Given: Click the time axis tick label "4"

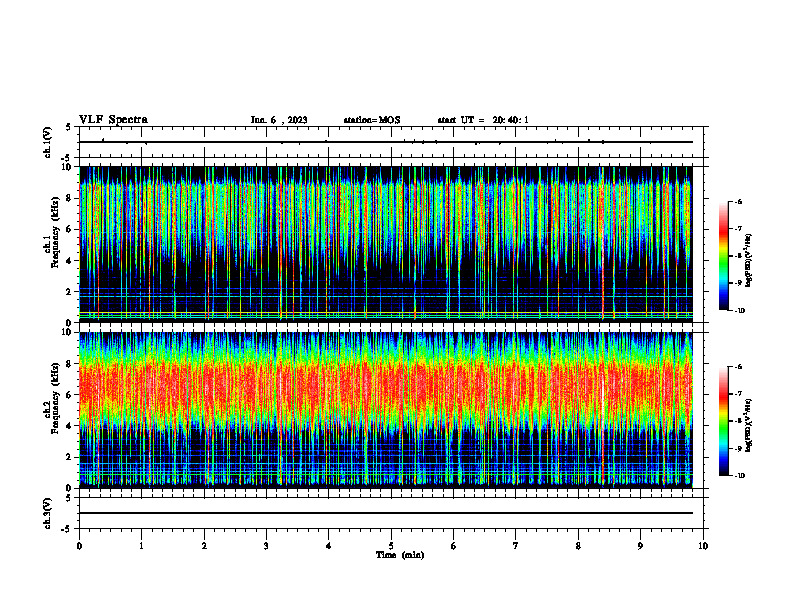Looking at the screenshot, I should point(329,546).
